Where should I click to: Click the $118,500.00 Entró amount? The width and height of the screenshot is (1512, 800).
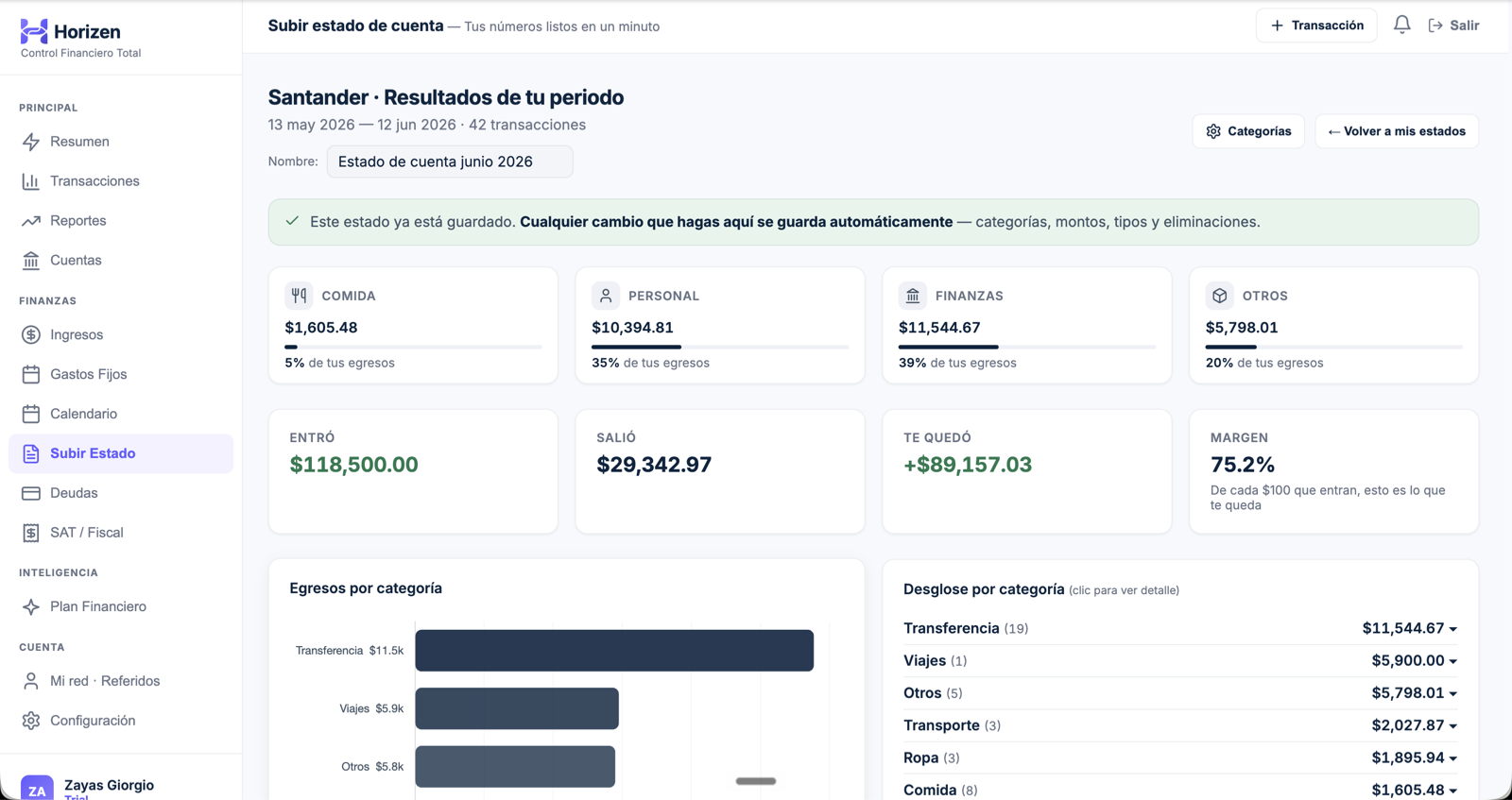[353, 465]
